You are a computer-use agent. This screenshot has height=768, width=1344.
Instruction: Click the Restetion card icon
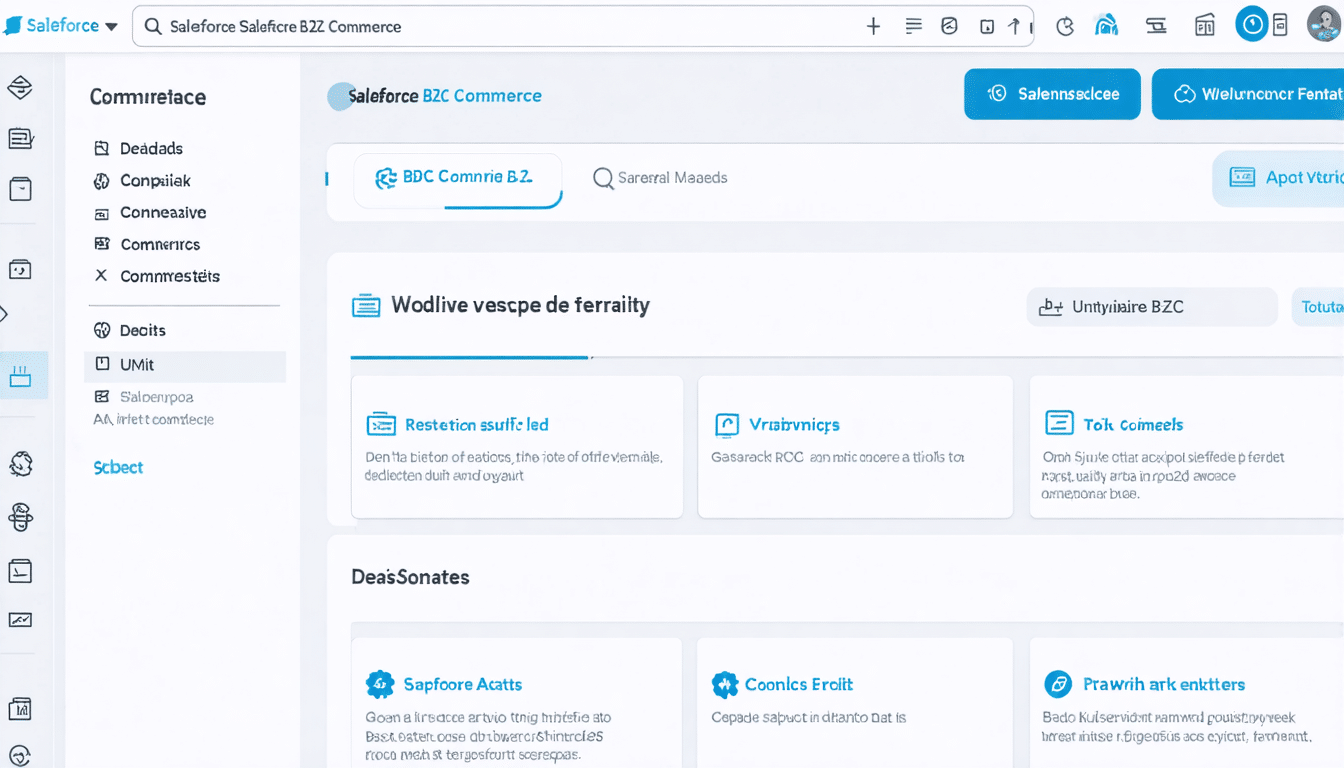[x=381, y=425]
